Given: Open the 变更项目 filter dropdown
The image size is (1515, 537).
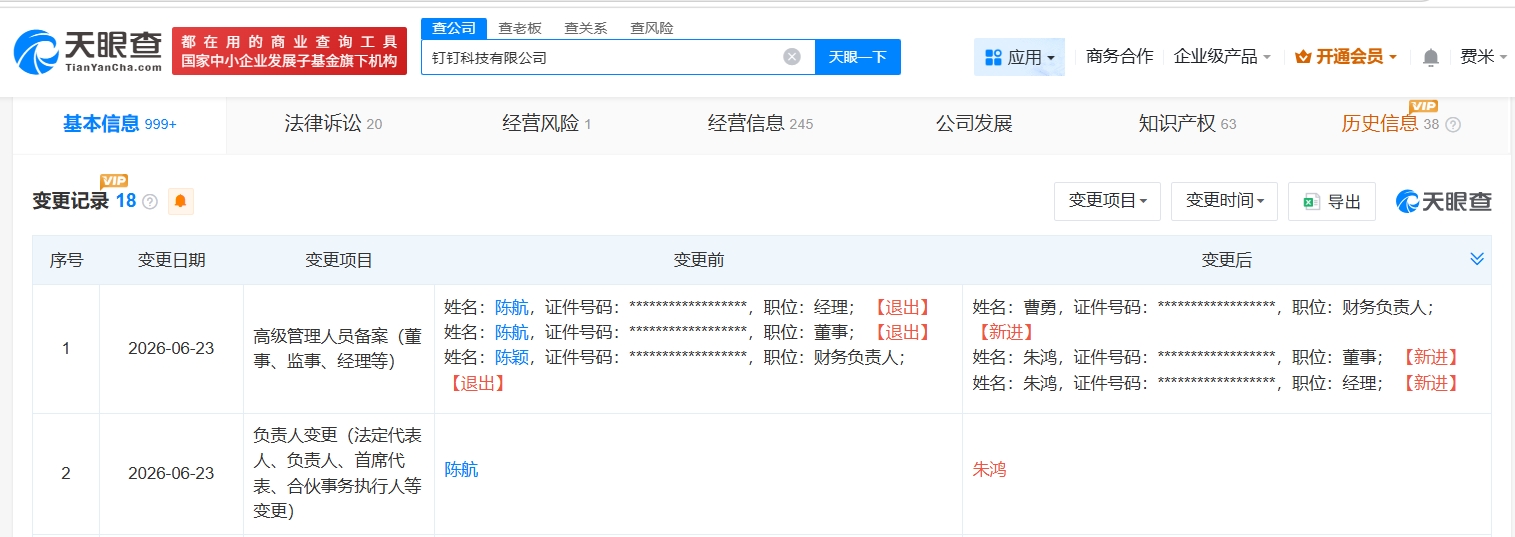Looking at the screenshot, I should [1107, 201].
